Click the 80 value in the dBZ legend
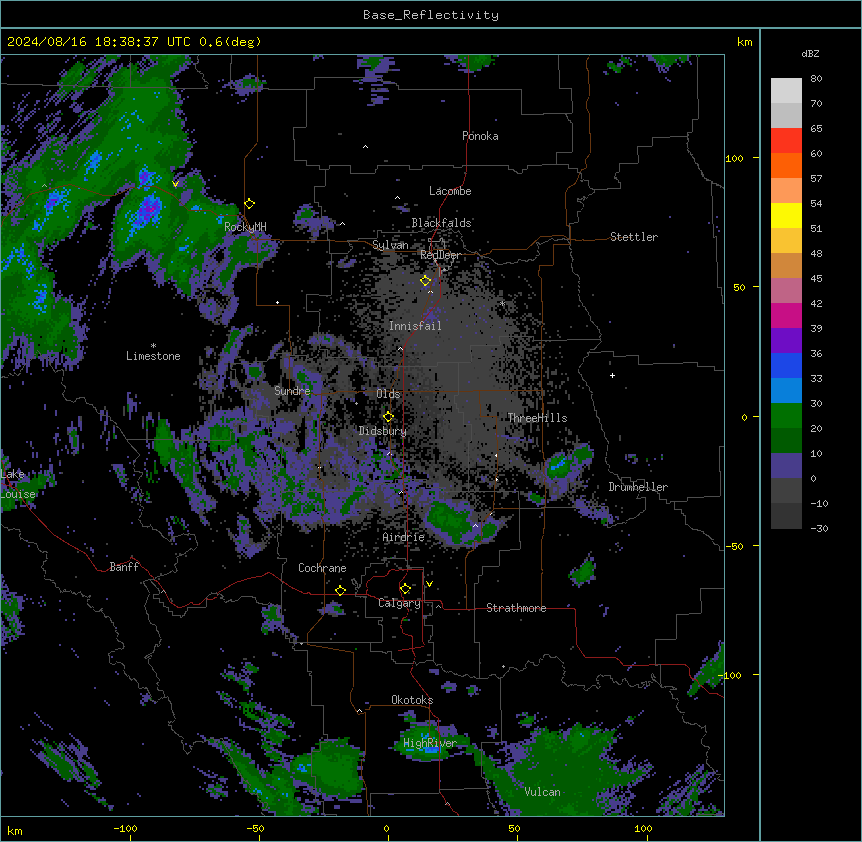Screen dimensions: 862x842 click(816, 79)
